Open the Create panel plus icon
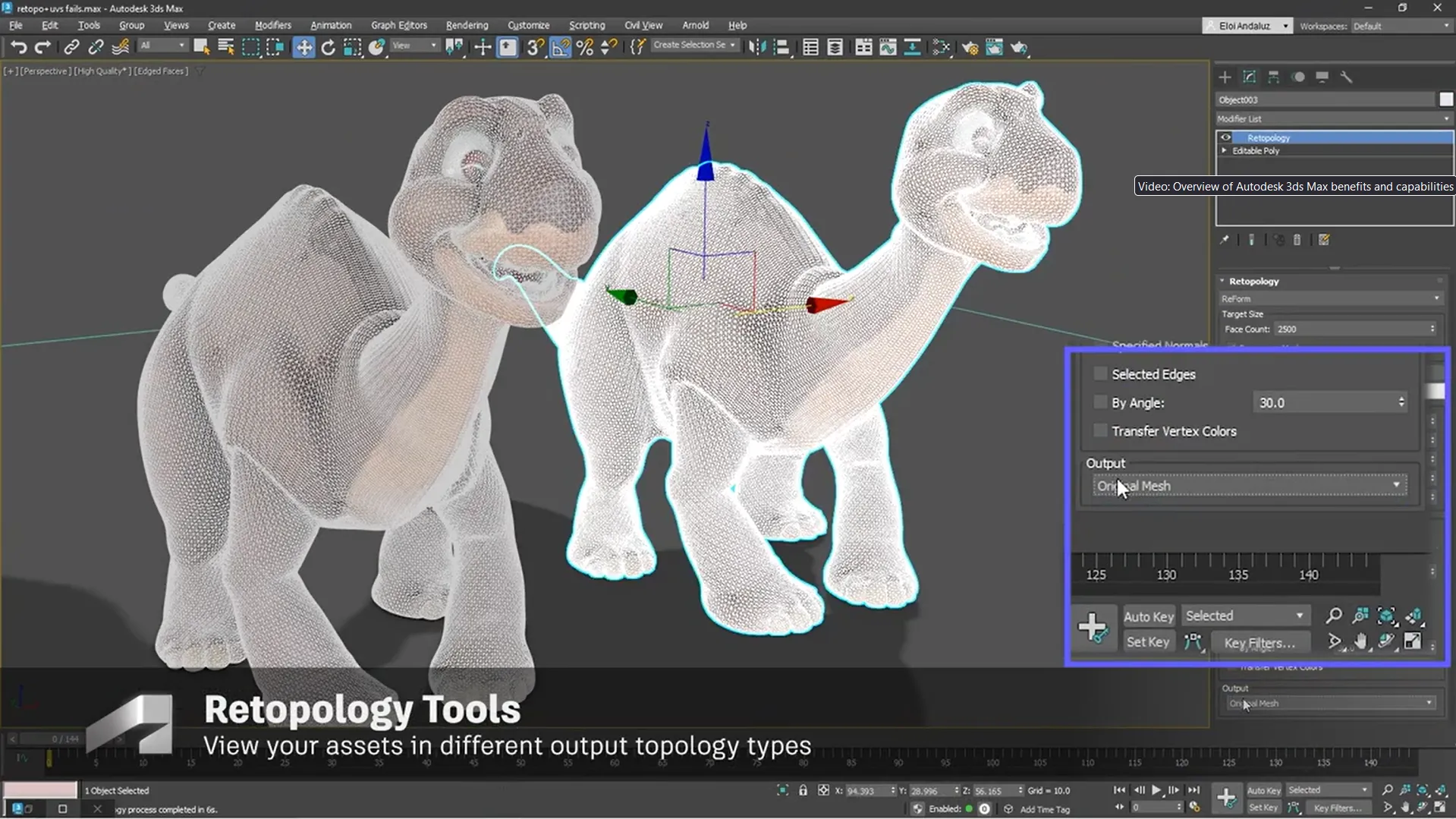Image resolution: width=1456 pixels, height=819 pixels. [1224, 77]
